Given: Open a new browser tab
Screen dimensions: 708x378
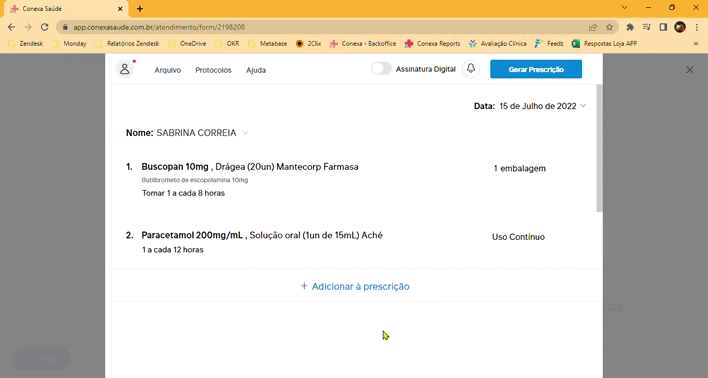Looking at the screenshot, I should (x=140, y=9).
